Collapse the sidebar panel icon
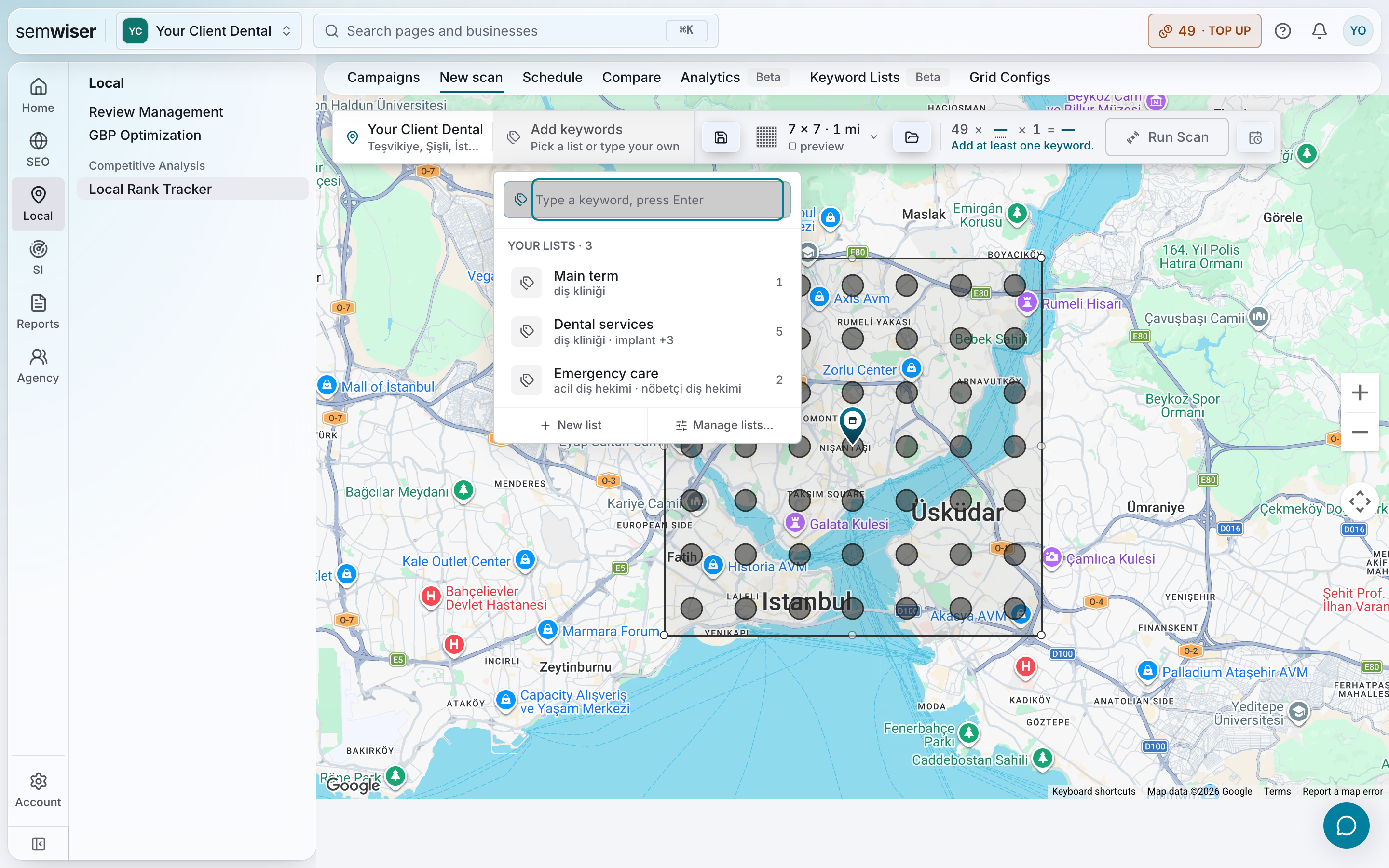Screen dimensions: 1389x868 pos(38,843)
